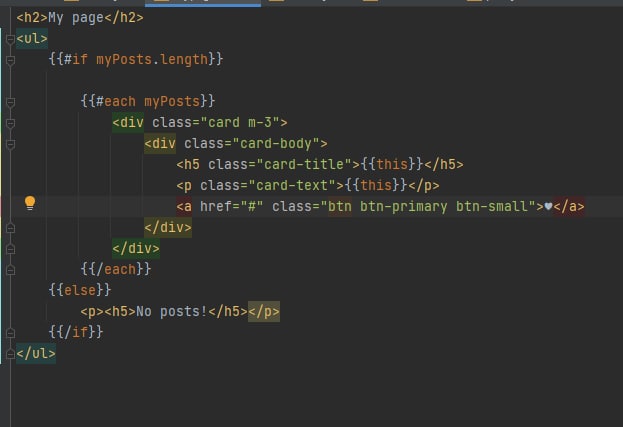Click fold end marker beside {{/if}}
This screenshot has height=427, width=623.
click(x=10, y=333)
